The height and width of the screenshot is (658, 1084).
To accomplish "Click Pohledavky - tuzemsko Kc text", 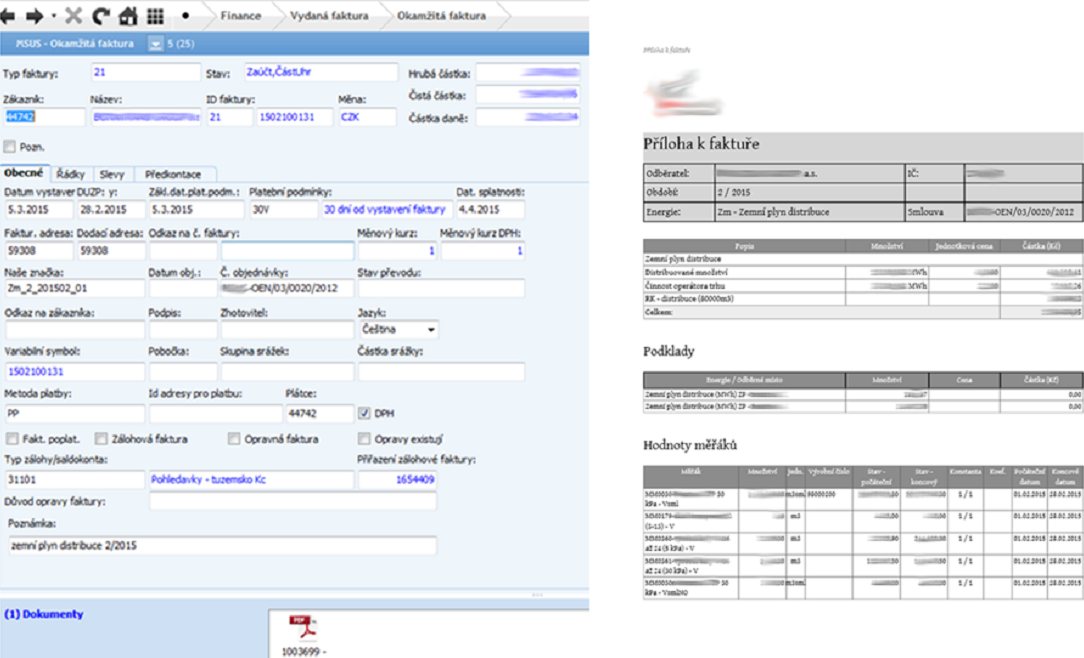I will point(208,479).
